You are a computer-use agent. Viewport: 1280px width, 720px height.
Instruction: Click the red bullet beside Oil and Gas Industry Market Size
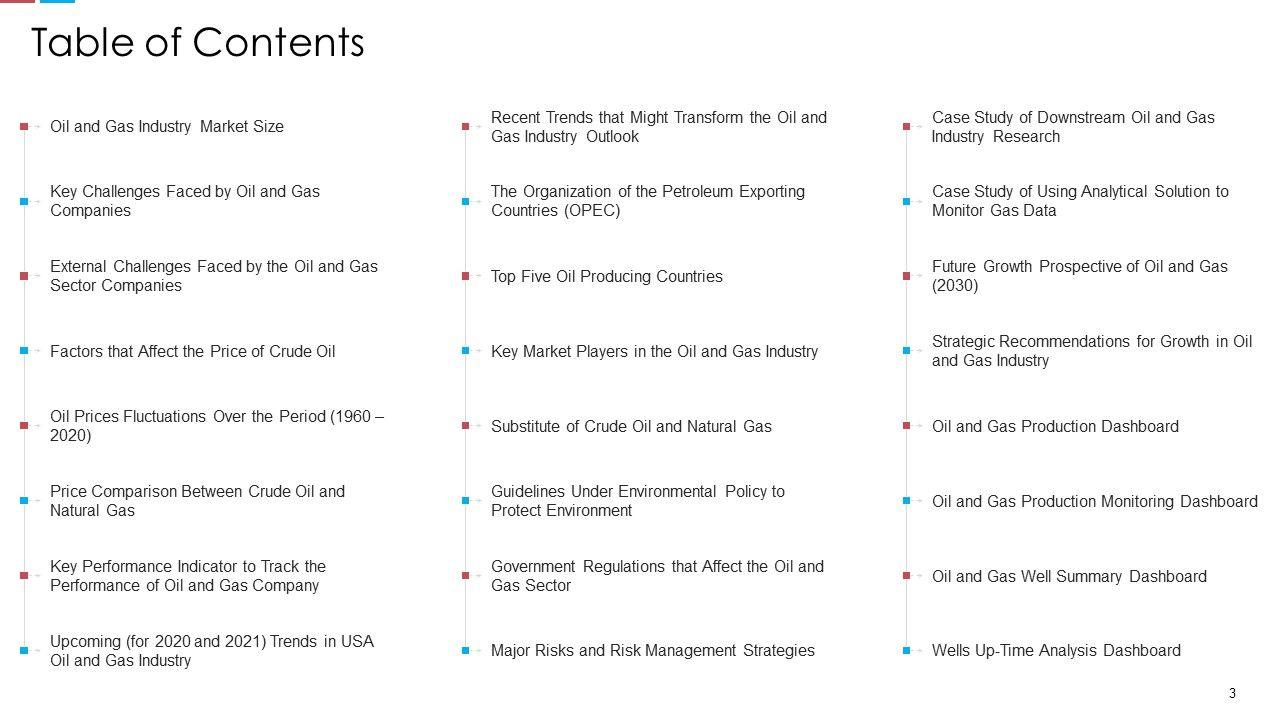tap(24, 127)
